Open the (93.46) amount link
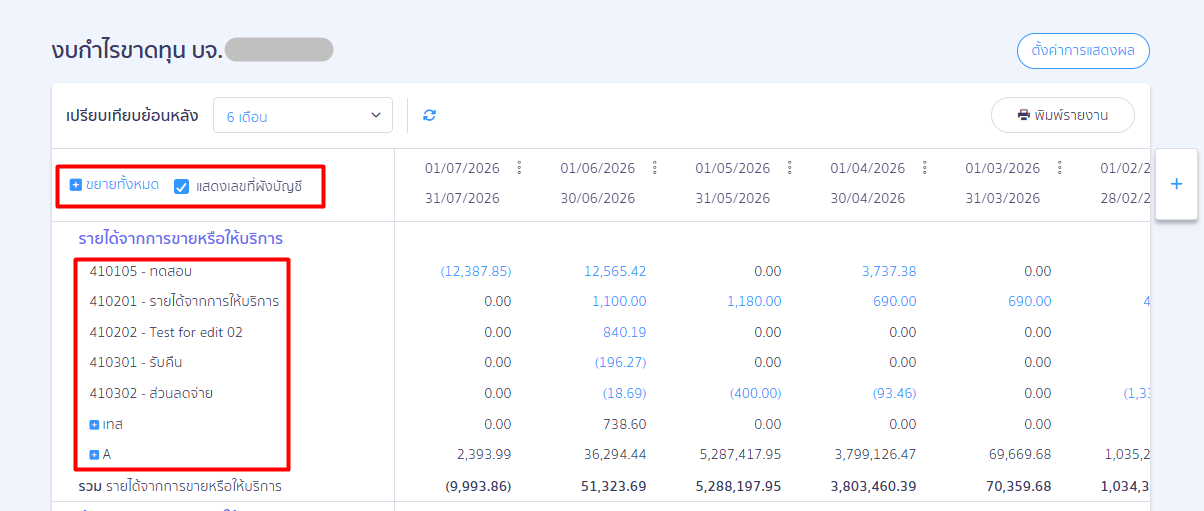This screenshot has height=511, width=1204. click(x=893, y=393)
